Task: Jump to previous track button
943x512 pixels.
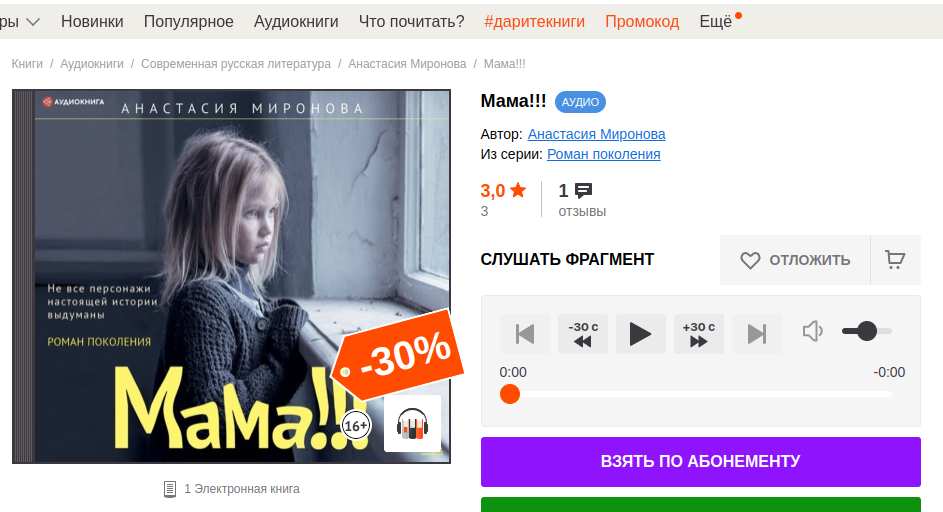Action: [x=525, y=334]
